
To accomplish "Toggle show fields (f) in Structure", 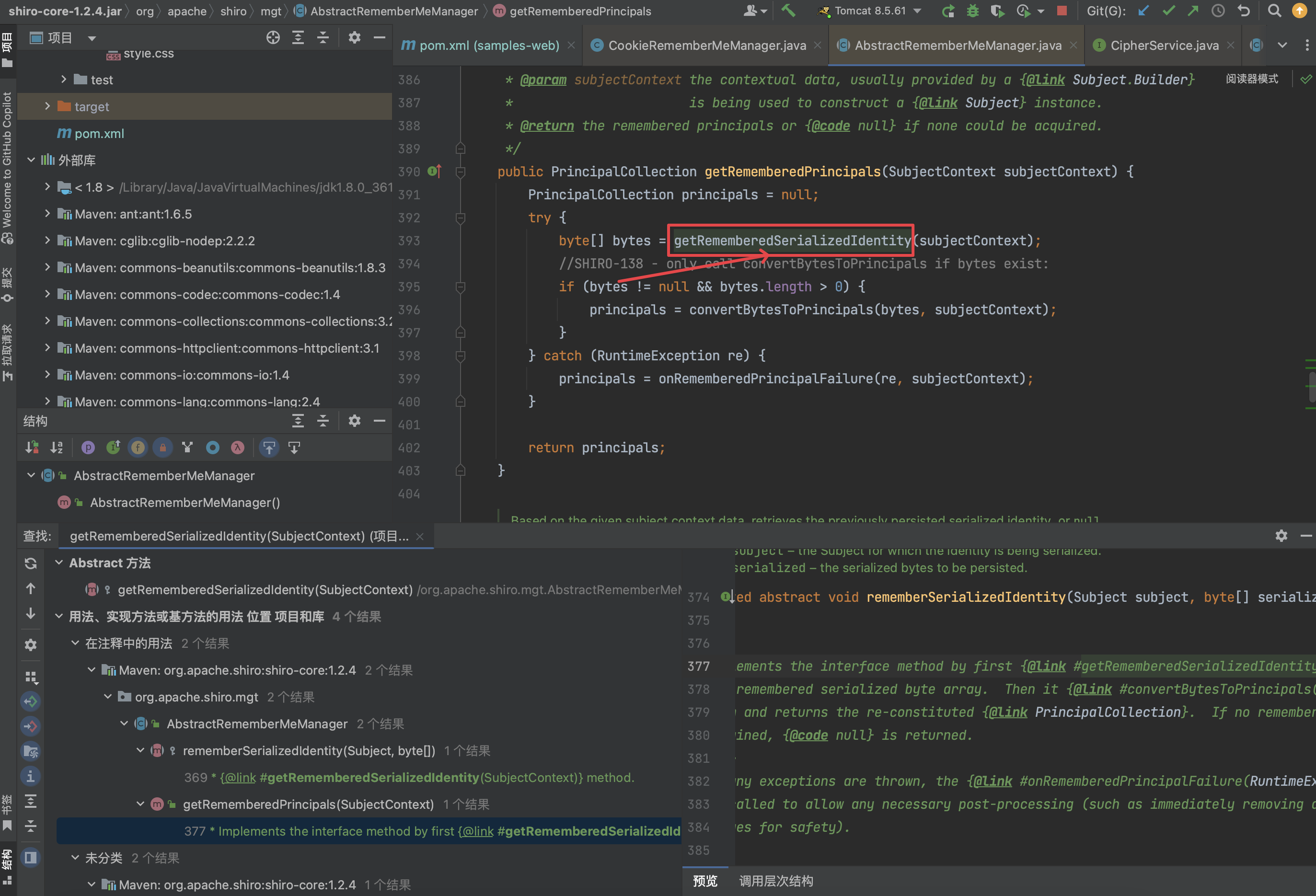I will point(138,448).
